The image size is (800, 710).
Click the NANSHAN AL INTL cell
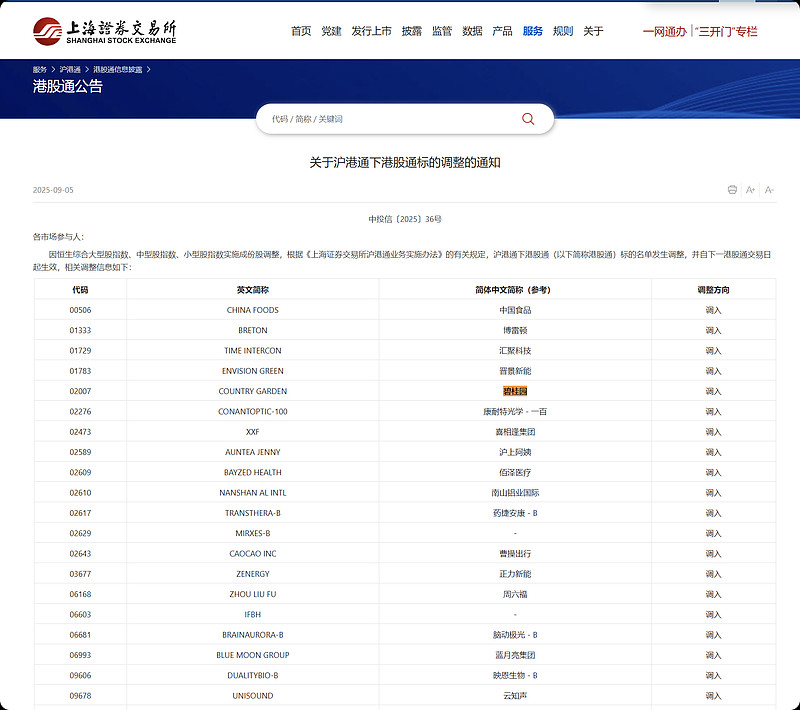253,493
